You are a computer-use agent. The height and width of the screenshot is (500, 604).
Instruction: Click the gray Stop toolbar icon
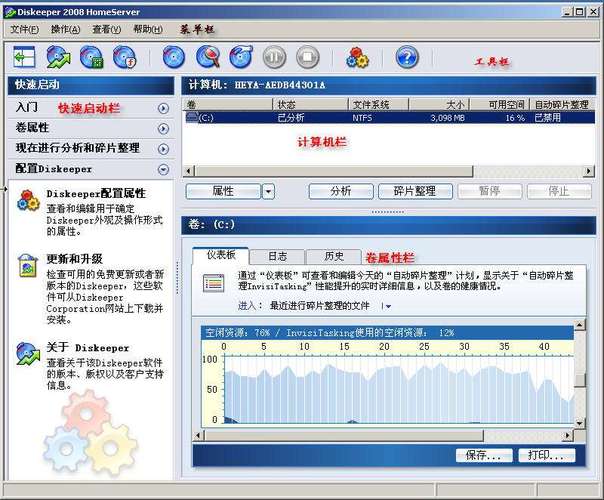tap(307, 57)
